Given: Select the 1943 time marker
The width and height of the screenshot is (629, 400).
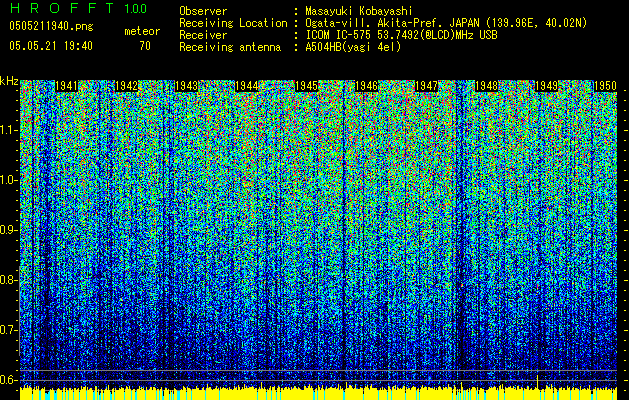Looking at the screenshot, I should click(187, 87).
